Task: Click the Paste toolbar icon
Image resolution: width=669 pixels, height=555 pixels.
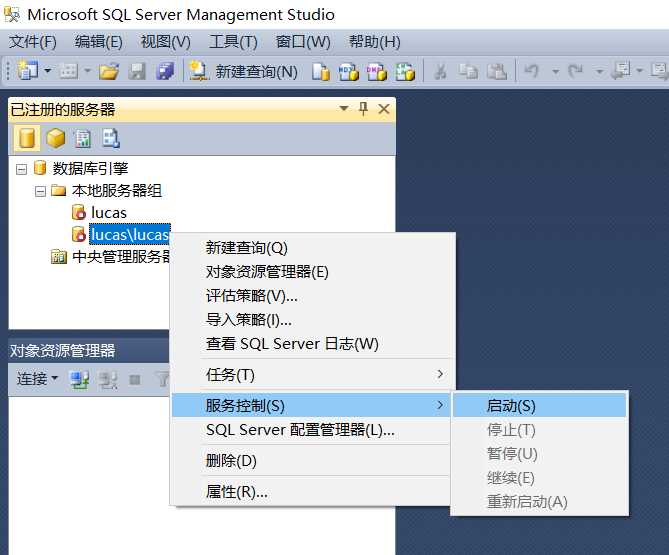Action: [497, 71]
